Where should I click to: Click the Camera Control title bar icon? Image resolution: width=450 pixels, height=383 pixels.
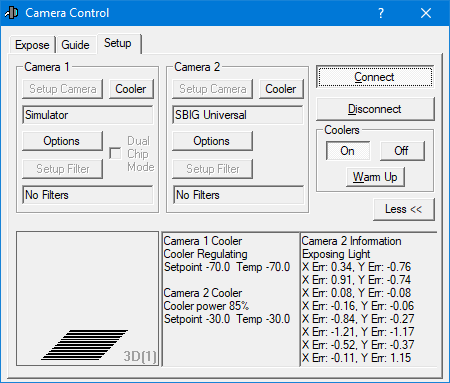(x=11, y=13)
